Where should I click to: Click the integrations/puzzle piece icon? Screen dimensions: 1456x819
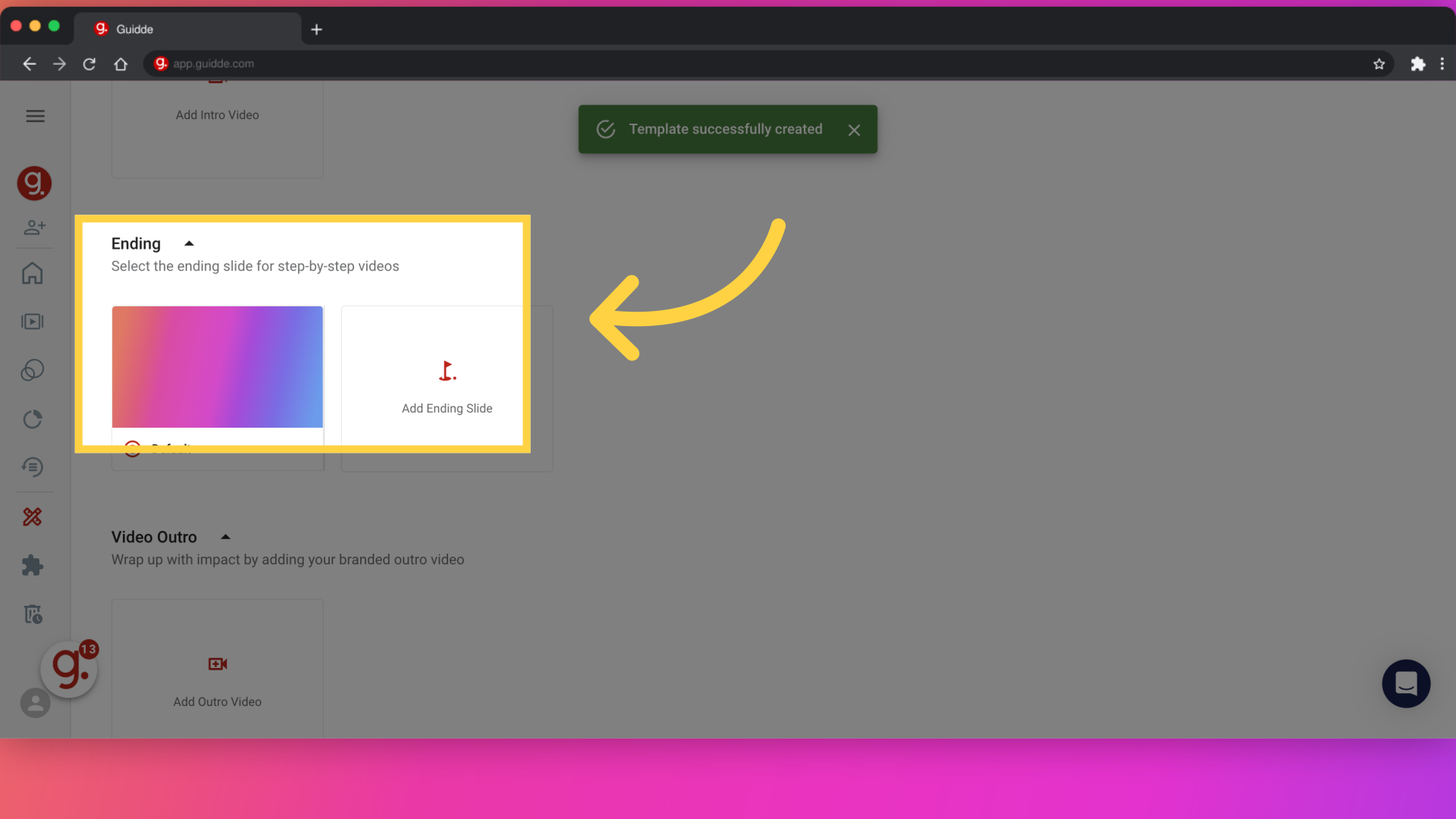point(34,565)
